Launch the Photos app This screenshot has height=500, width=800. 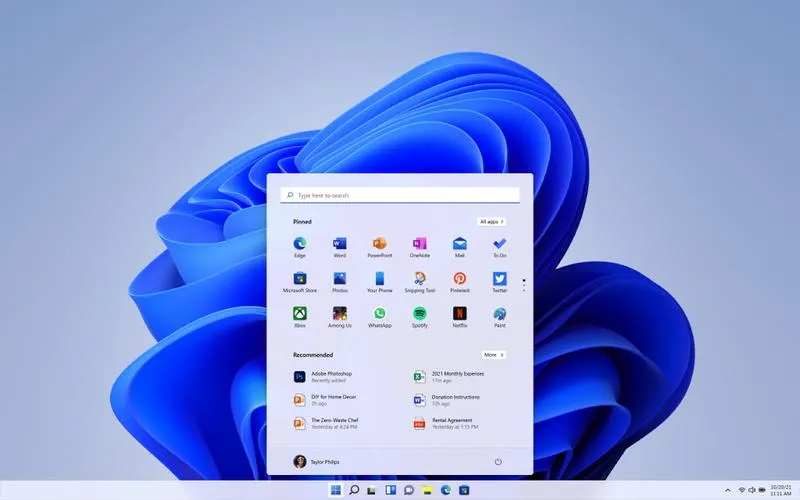click(340, 282)
